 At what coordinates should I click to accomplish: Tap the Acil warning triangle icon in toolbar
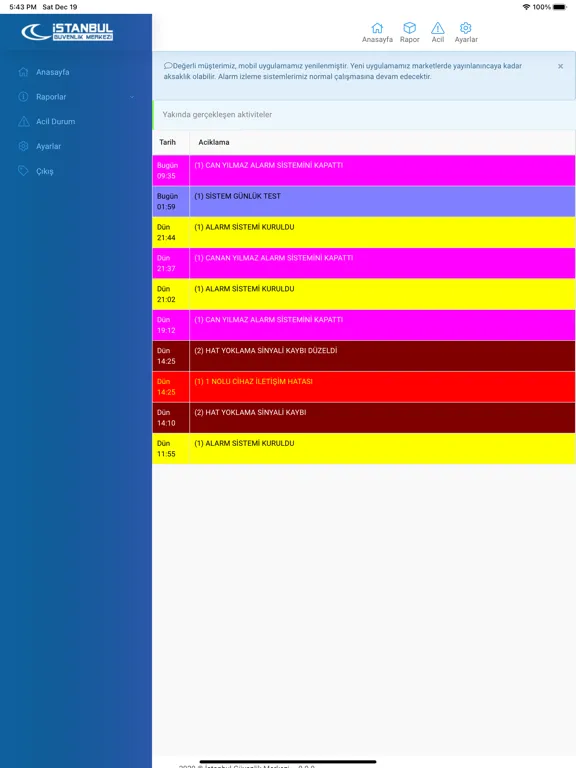pyautogui.click(x=438, y=28)
